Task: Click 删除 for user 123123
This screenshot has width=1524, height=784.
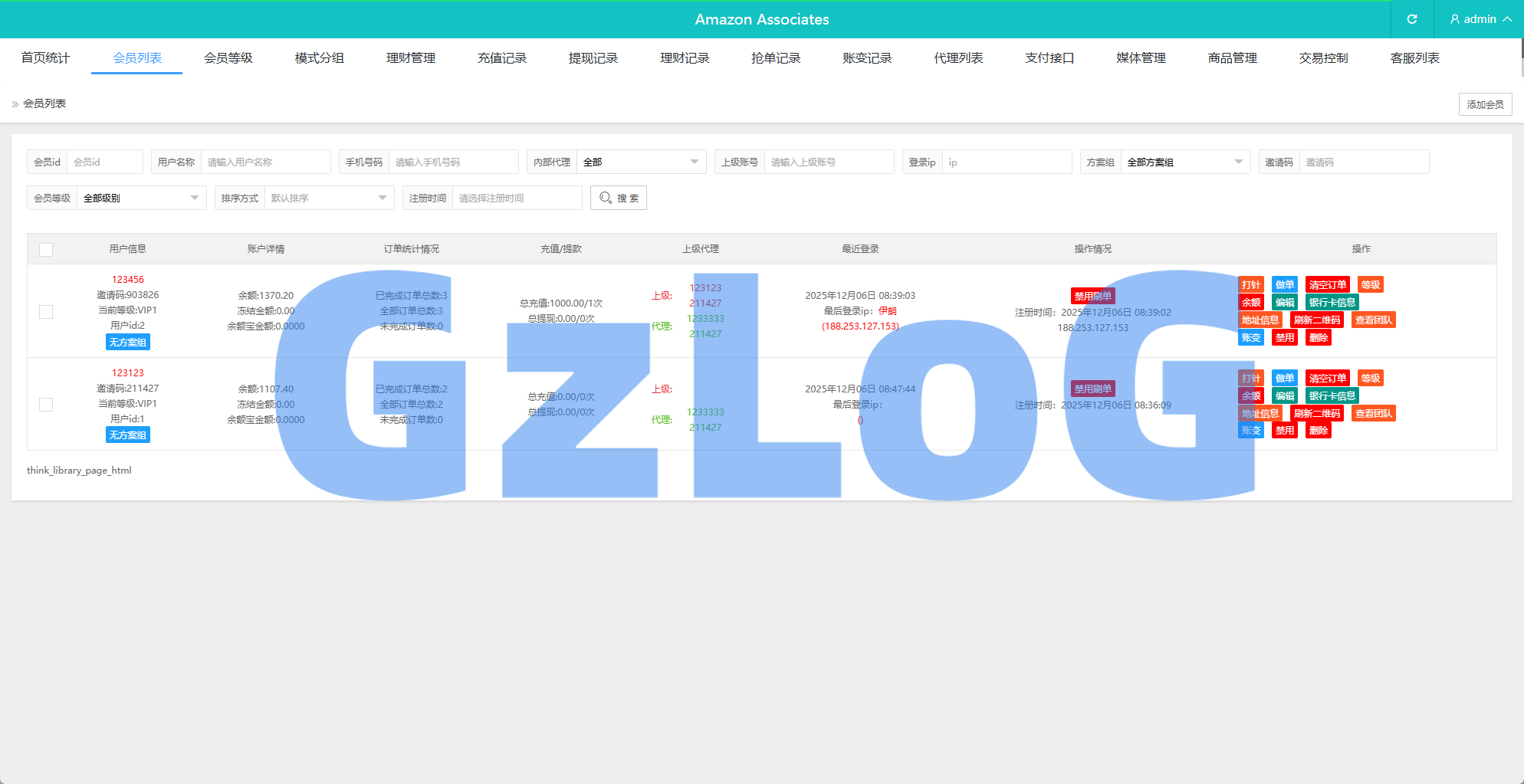Action: click(x=1318, y=431)
